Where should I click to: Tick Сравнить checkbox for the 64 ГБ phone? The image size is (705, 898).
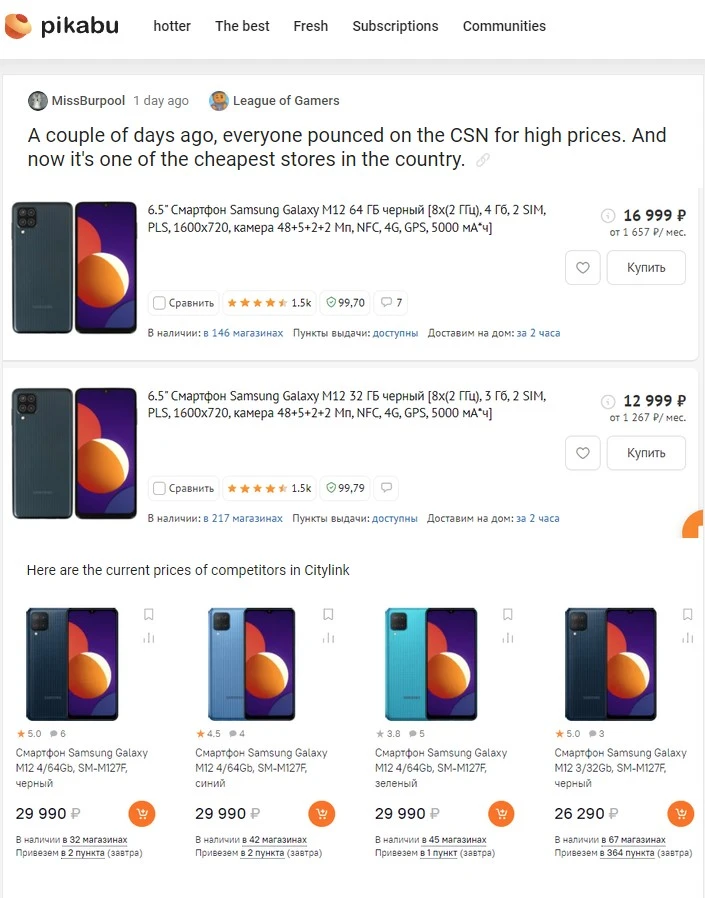[x=159, y=302]
